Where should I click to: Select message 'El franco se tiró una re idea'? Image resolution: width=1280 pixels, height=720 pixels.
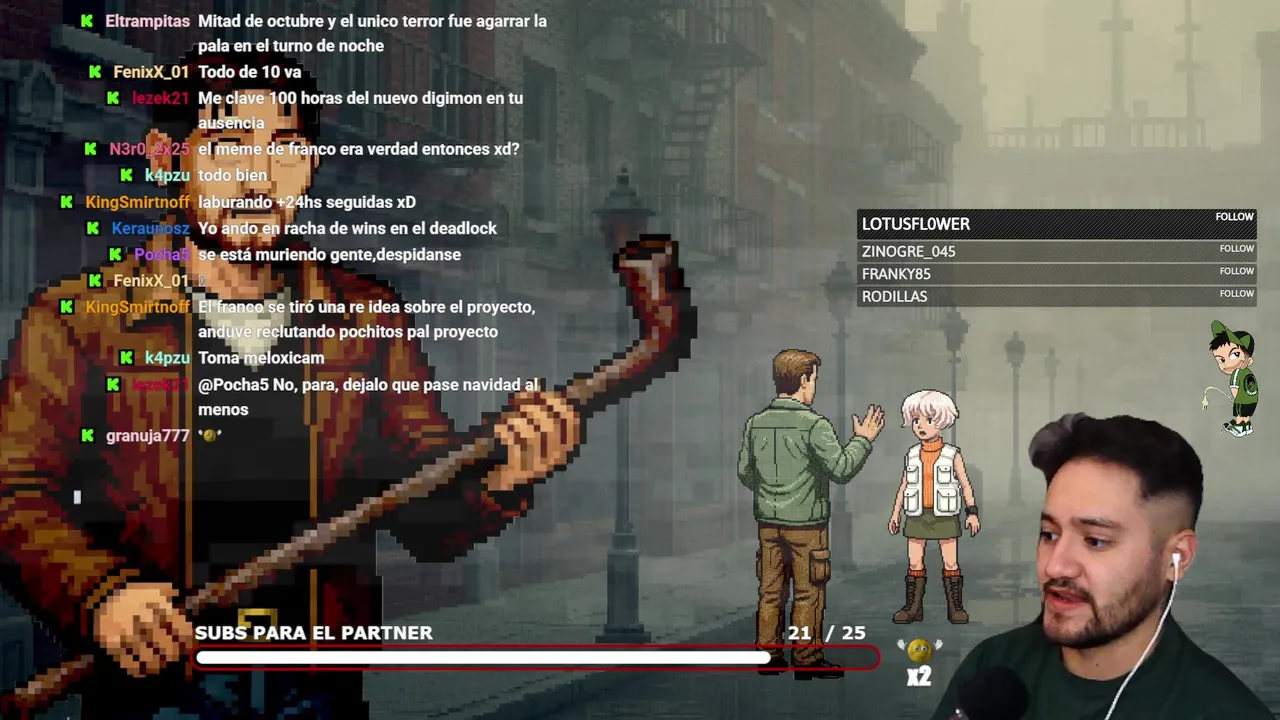[366, 319]
